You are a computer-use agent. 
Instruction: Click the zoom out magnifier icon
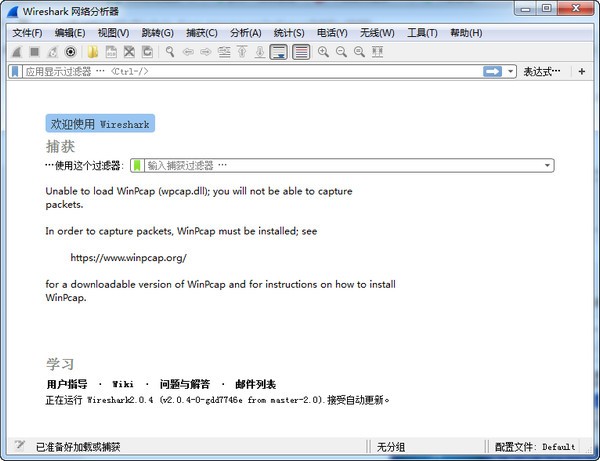coord(342,51)
